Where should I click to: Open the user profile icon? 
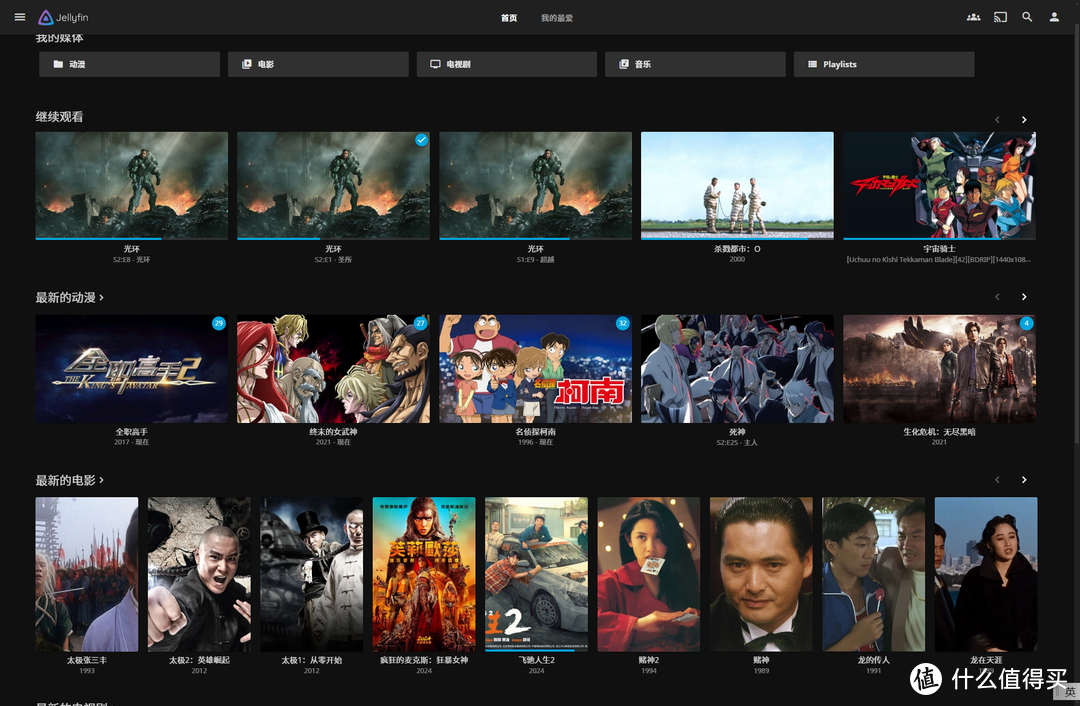[1054, 17]
